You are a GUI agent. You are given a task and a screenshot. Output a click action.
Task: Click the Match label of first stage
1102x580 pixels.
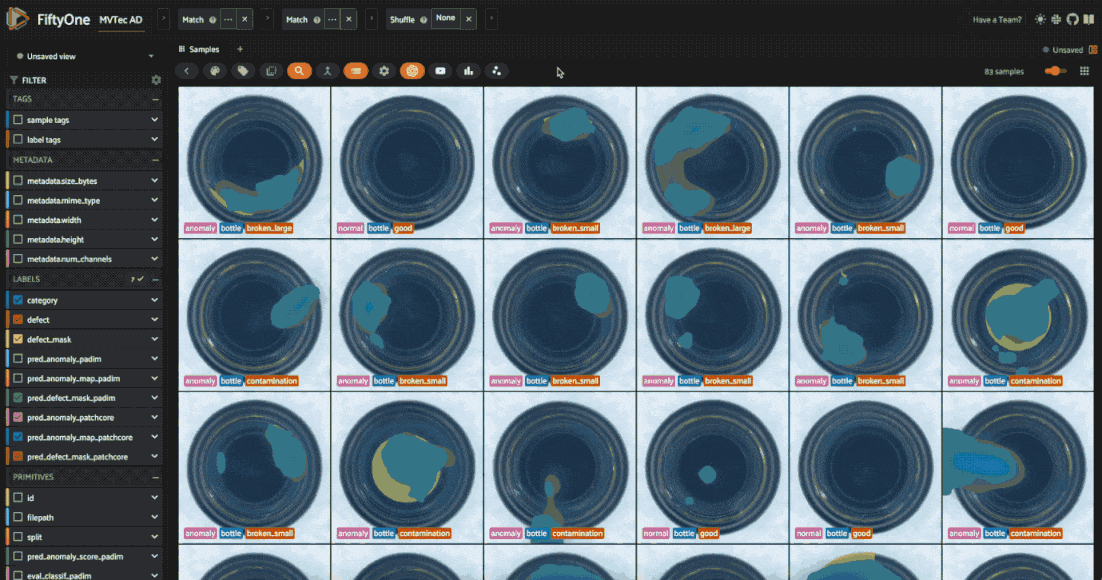point(193,20)
